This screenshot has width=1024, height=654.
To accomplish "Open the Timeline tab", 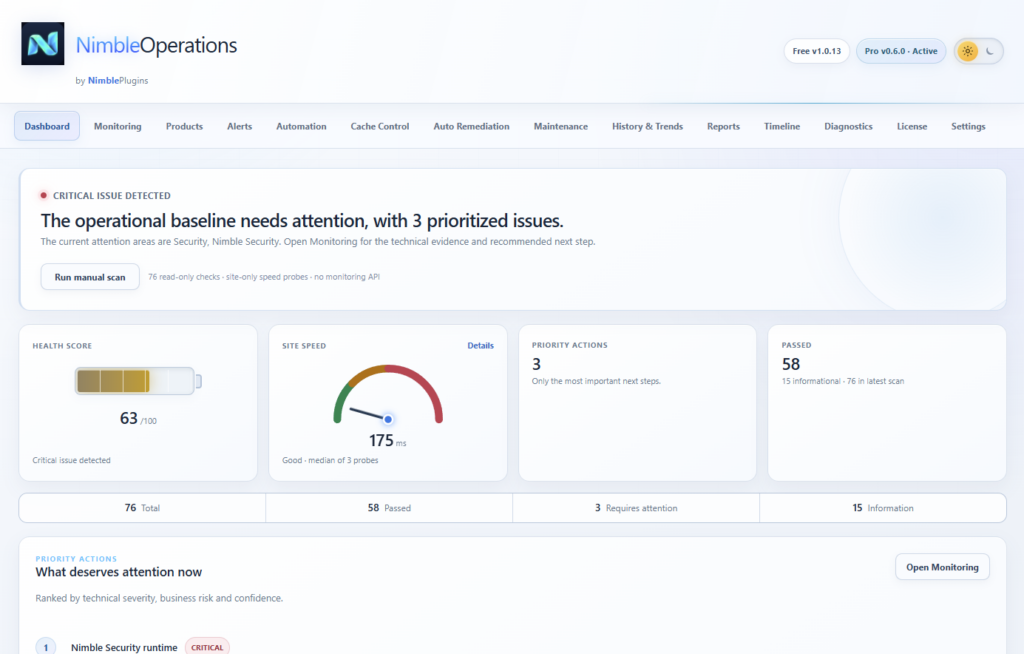I will (x=782, y=126).
